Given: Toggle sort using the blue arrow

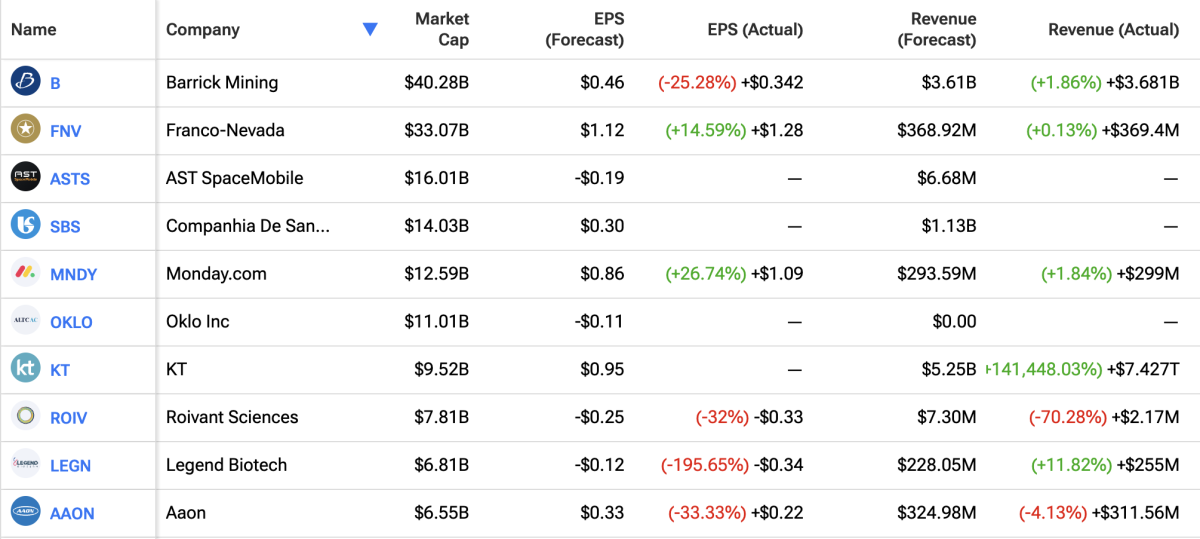Looking at the screenshot, I should [x=370, y=30].
